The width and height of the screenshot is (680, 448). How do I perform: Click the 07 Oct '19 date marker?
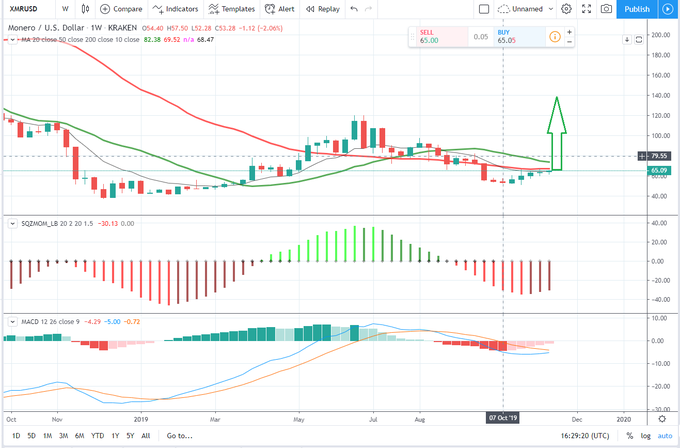point(503,418)
